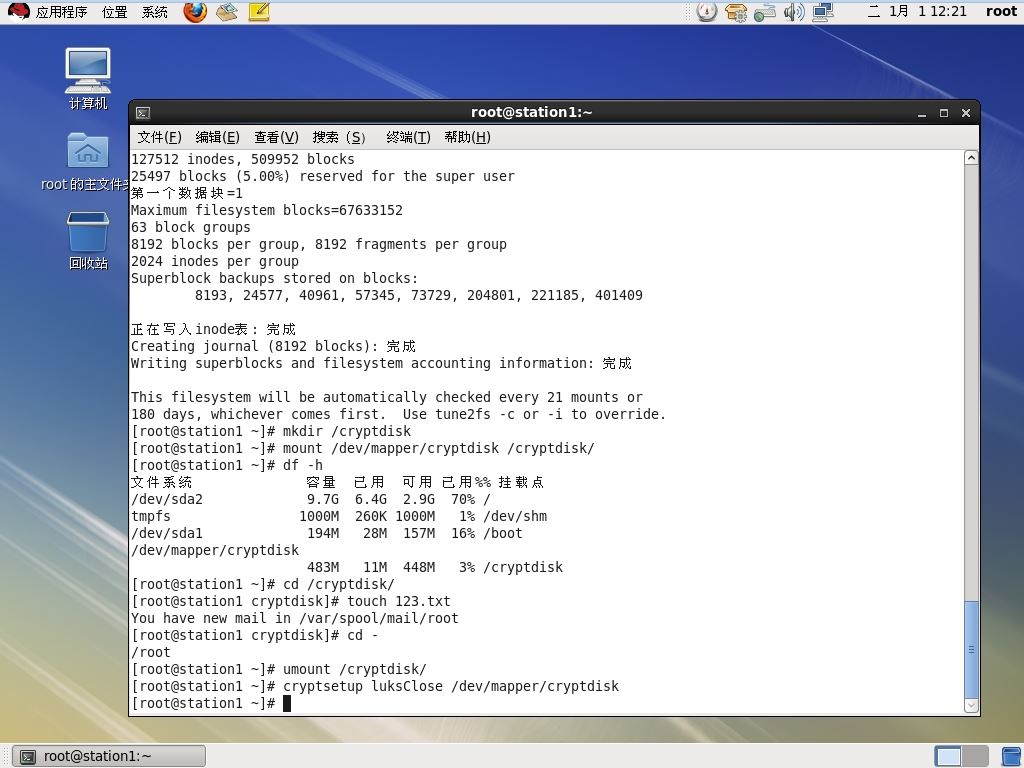
Task: Click the terminal vertical scrollbar thumb
Action: click(971, 649)
